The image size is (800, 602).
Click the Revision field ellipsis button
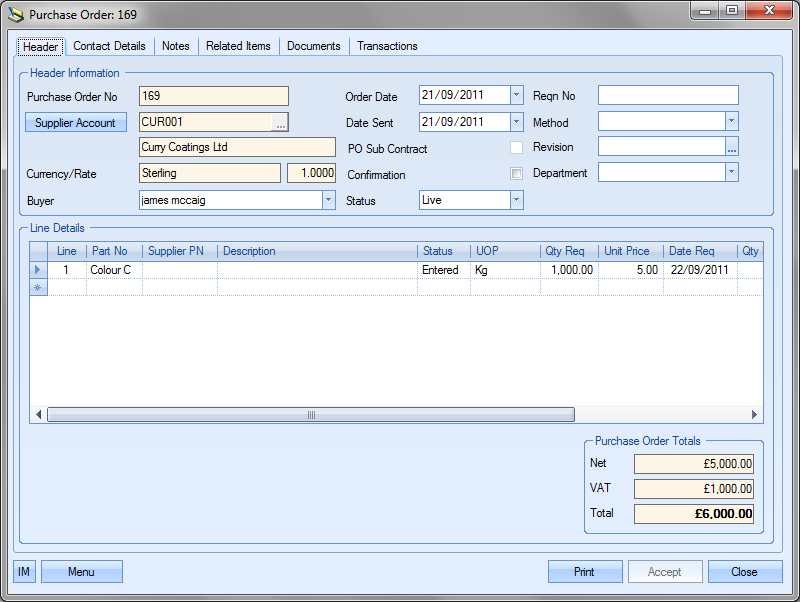pos(731,147)
